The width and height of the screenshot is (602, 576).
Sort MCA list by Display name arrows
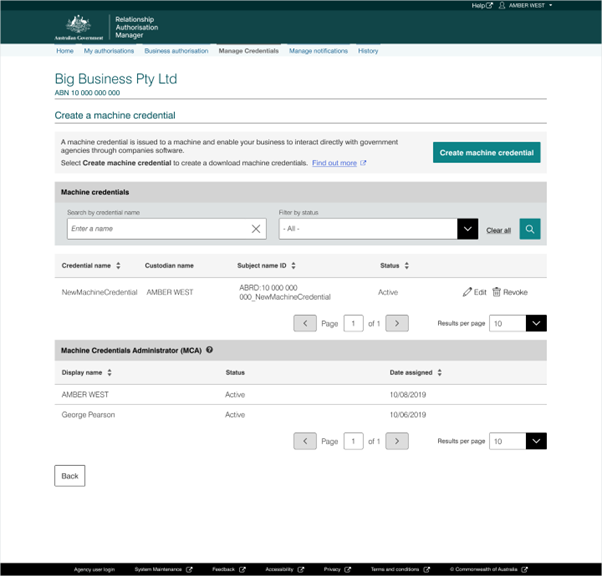pyautogui.click(x=109, y=372)
